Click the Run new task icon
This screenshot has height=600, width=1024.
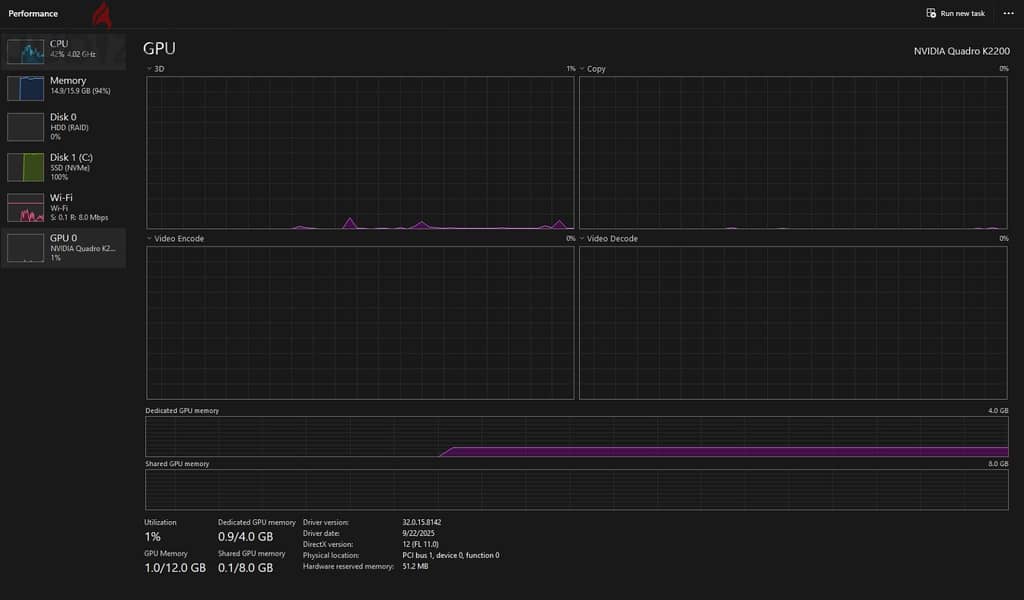pyautogui.click(x=931, y=13)
